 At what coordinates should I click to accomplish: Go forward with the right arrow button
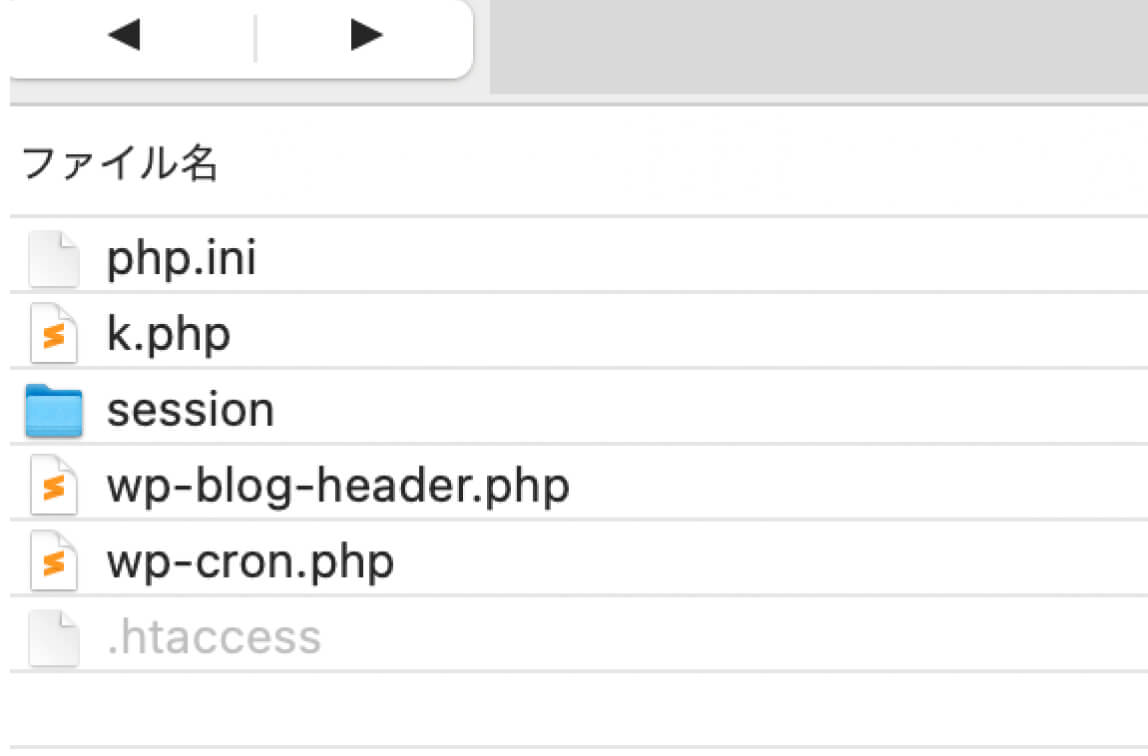[x=366, y=34]
